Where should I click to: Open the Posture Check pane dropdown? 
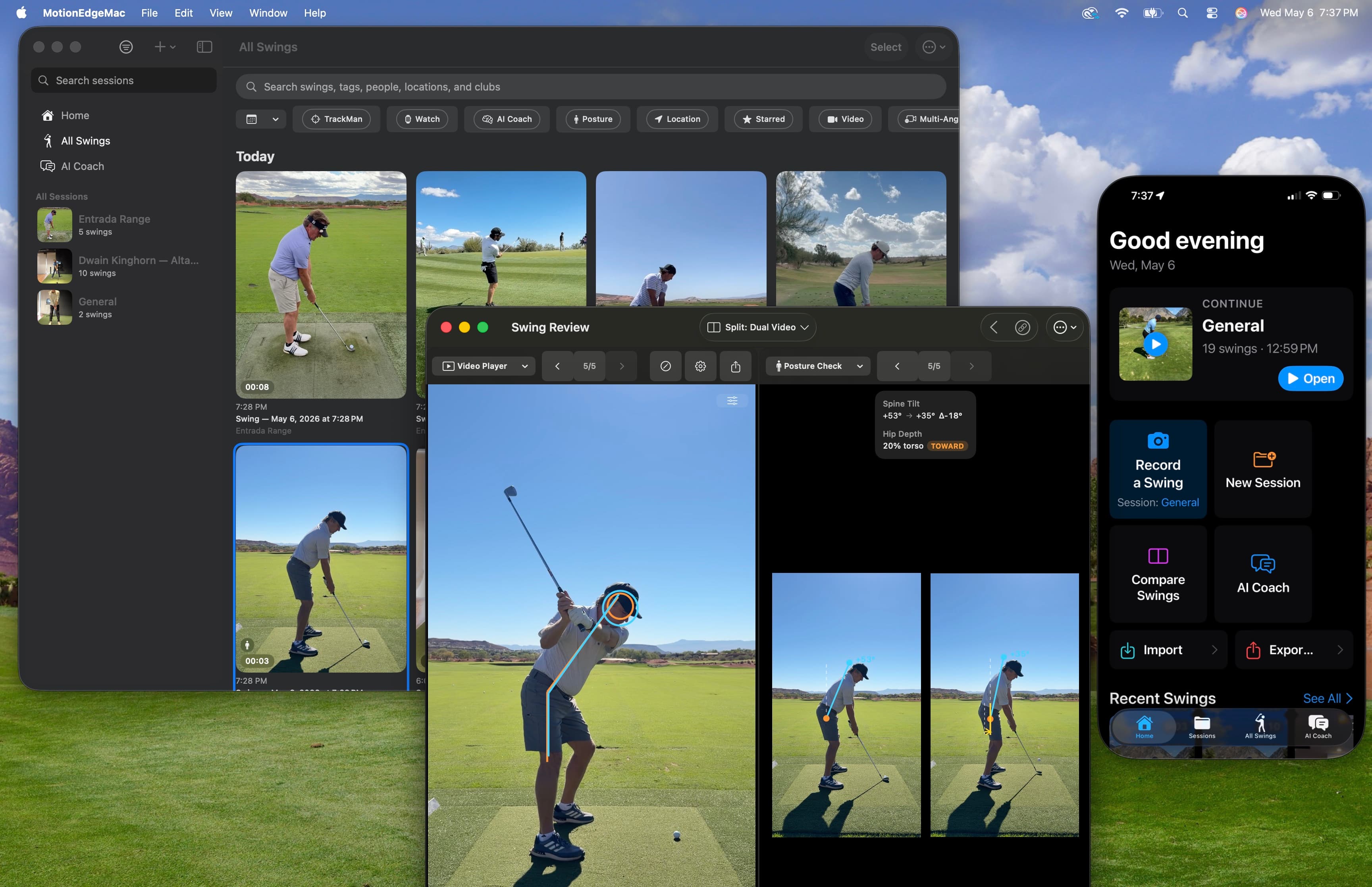(x=818, y=366)
